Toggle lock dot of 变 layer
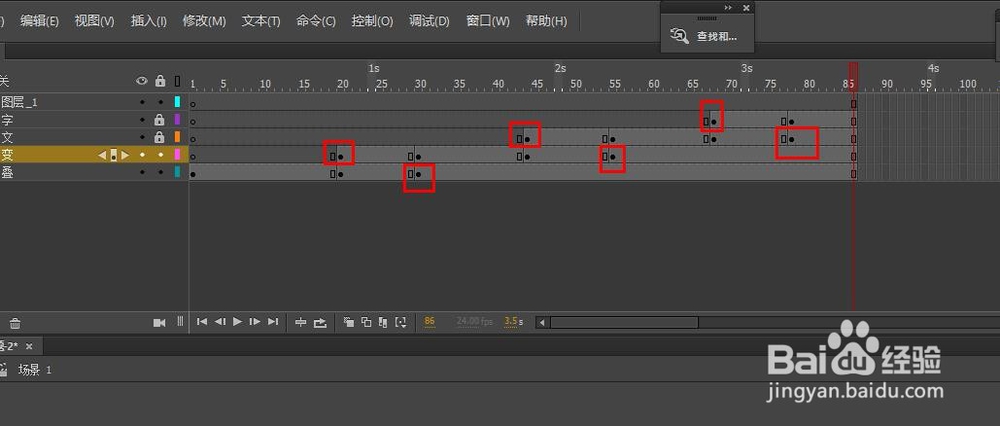The height and width of the screenshot is (426, 1000). pos(160,154)
